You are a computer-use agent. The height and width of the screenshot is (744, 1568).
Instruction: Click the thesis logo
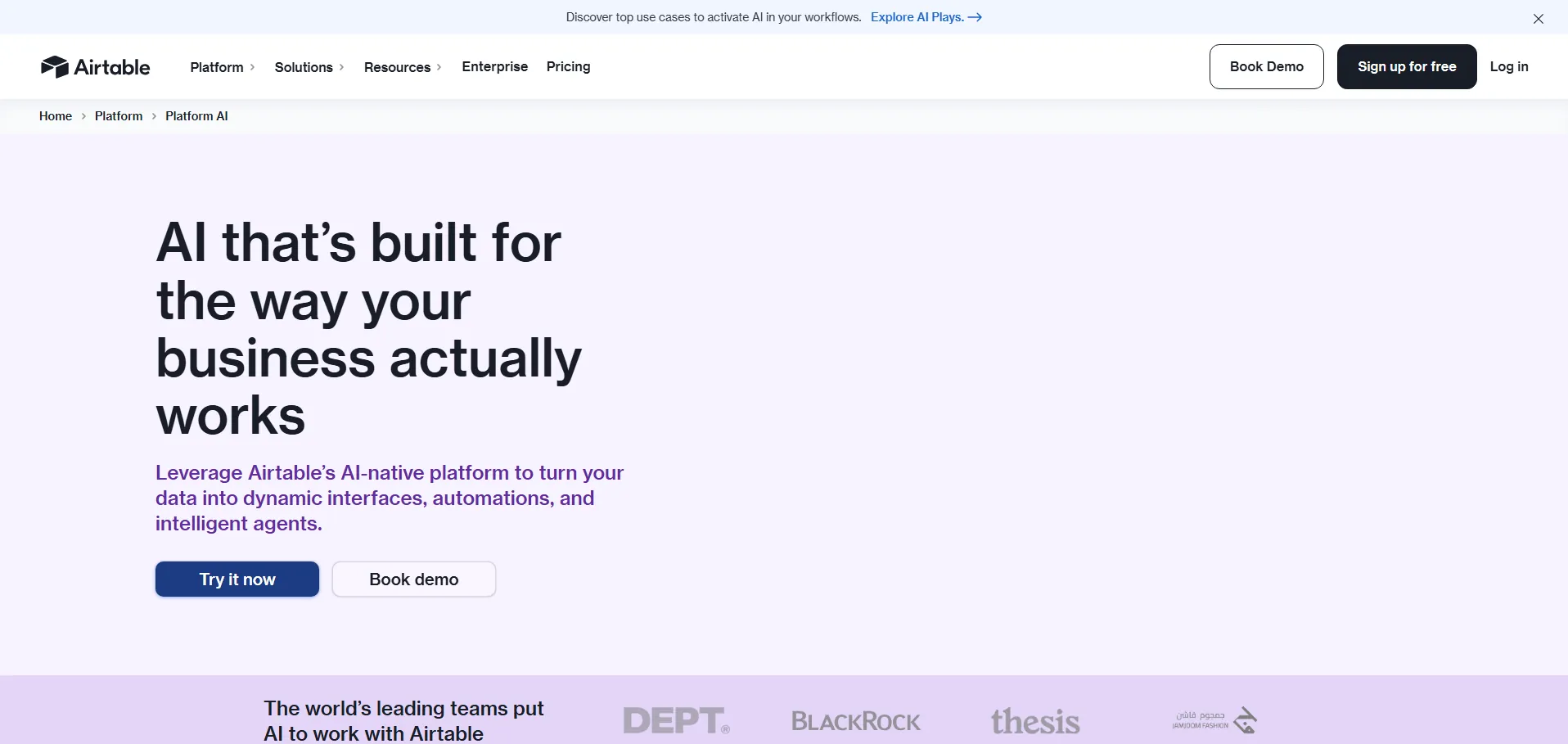pos(1035,721)
